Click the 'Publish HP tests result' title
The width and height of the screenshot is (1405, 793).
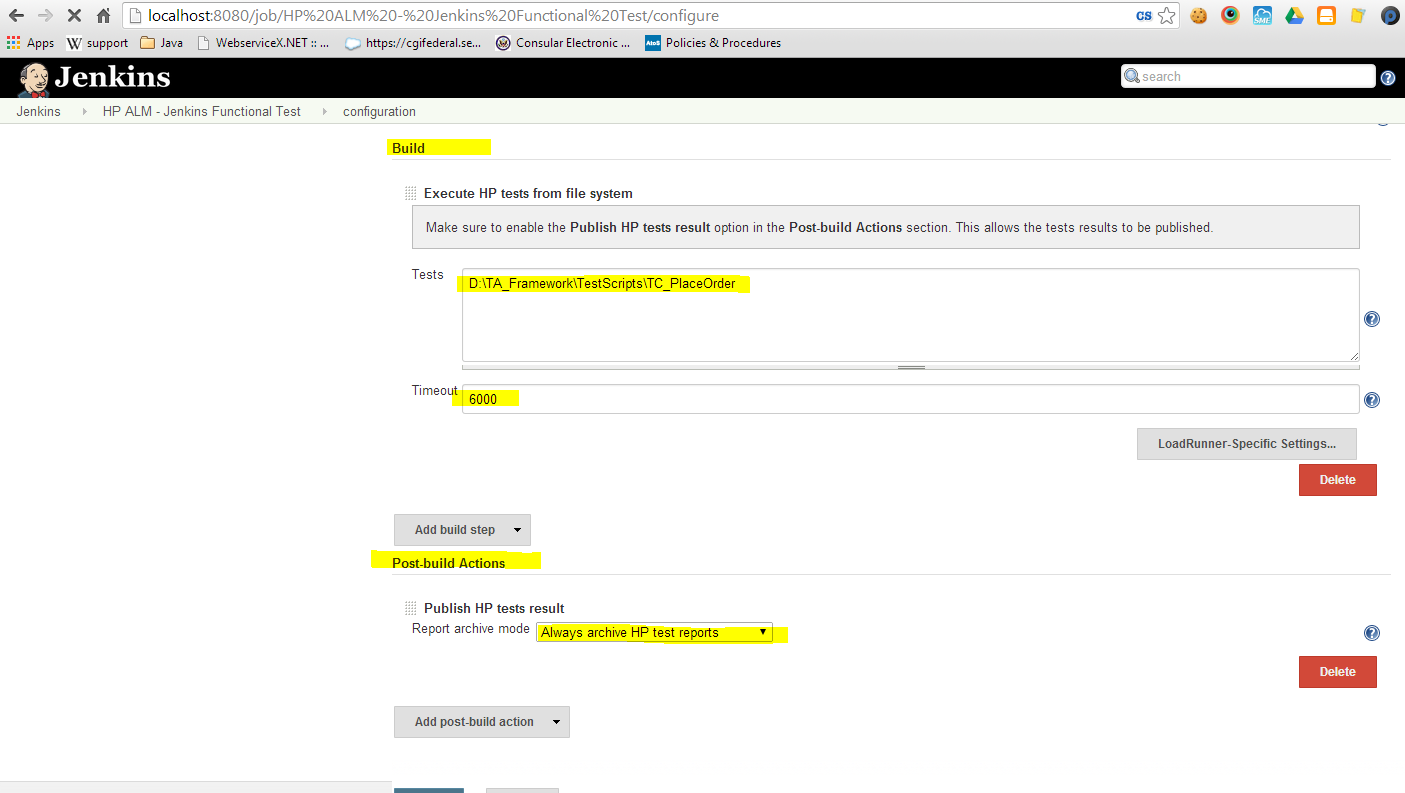[x=494, y=608]
